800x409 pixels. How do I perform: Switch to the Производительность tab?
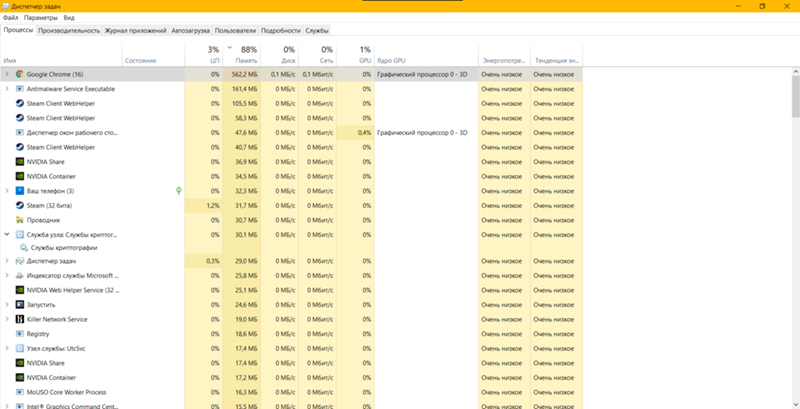pos(70,30)
